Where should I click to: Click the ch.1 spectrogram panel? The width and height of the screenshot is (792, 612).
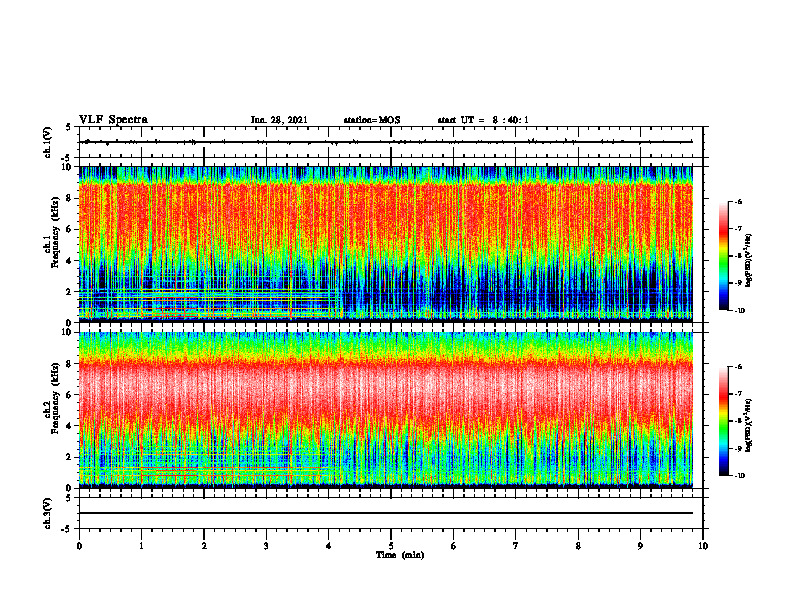(386, 244)
